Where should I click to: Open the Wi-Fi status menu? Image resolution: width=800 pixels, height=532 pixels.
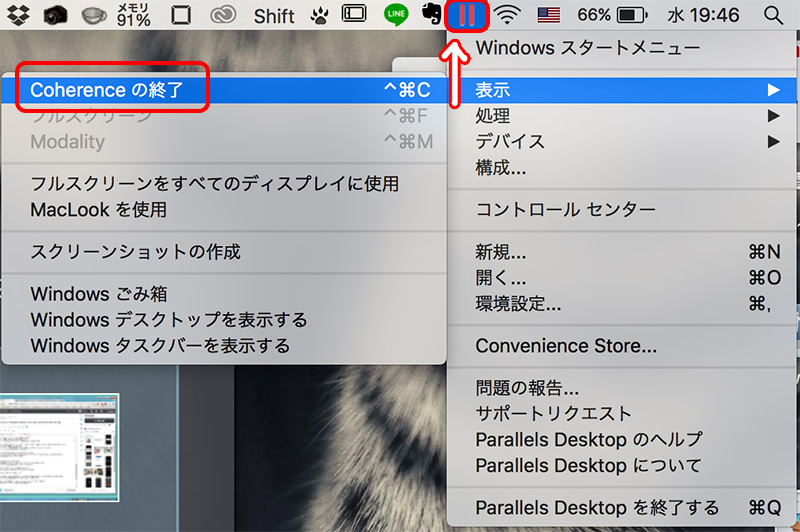[507, 15]
